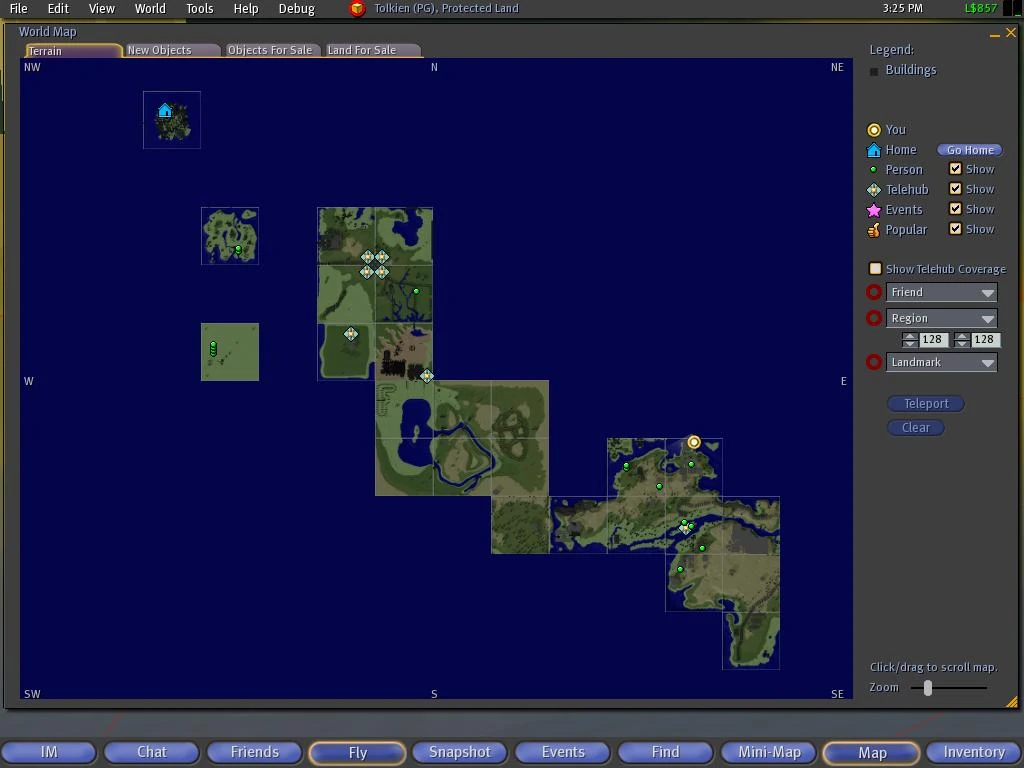Open the Tools menu
Image resolution: width=1024 pixels, height=768 pixels.
(200, 8)
